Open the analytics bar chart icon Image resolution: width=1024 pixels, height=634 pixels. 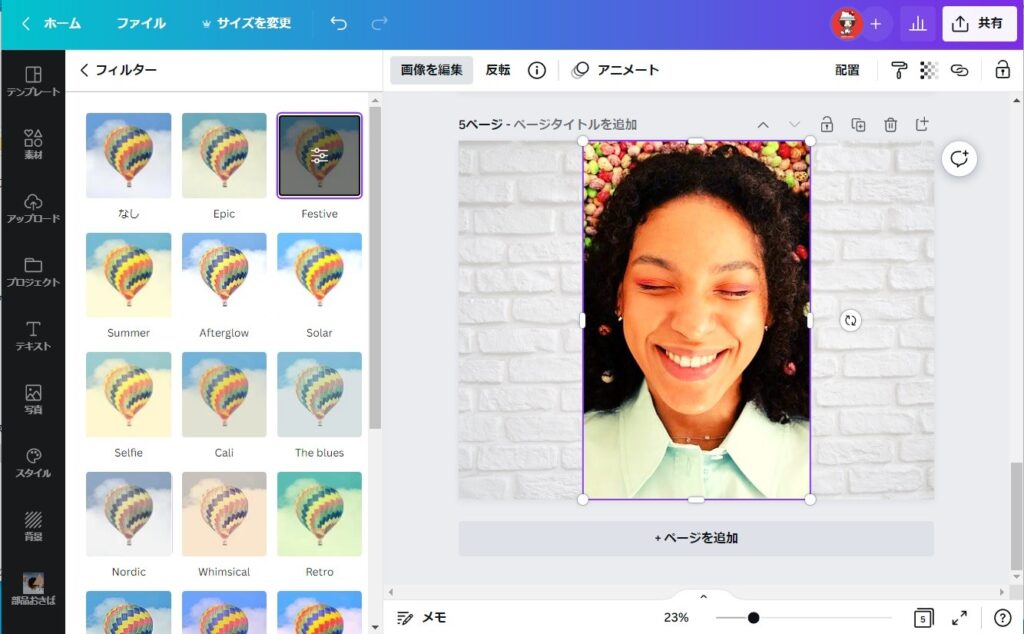pos(918,24)
